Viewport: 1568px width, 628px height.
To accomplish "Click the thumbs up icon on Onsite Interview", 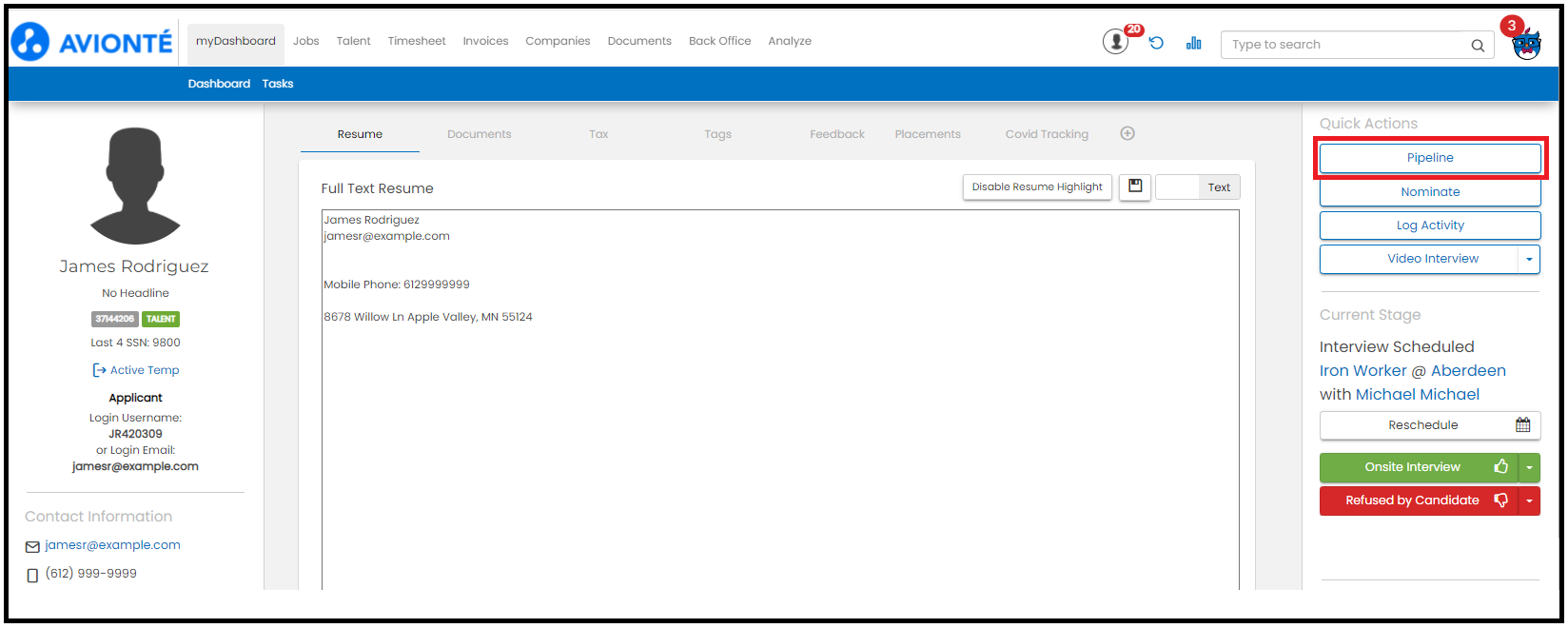I will point(1501,466).
